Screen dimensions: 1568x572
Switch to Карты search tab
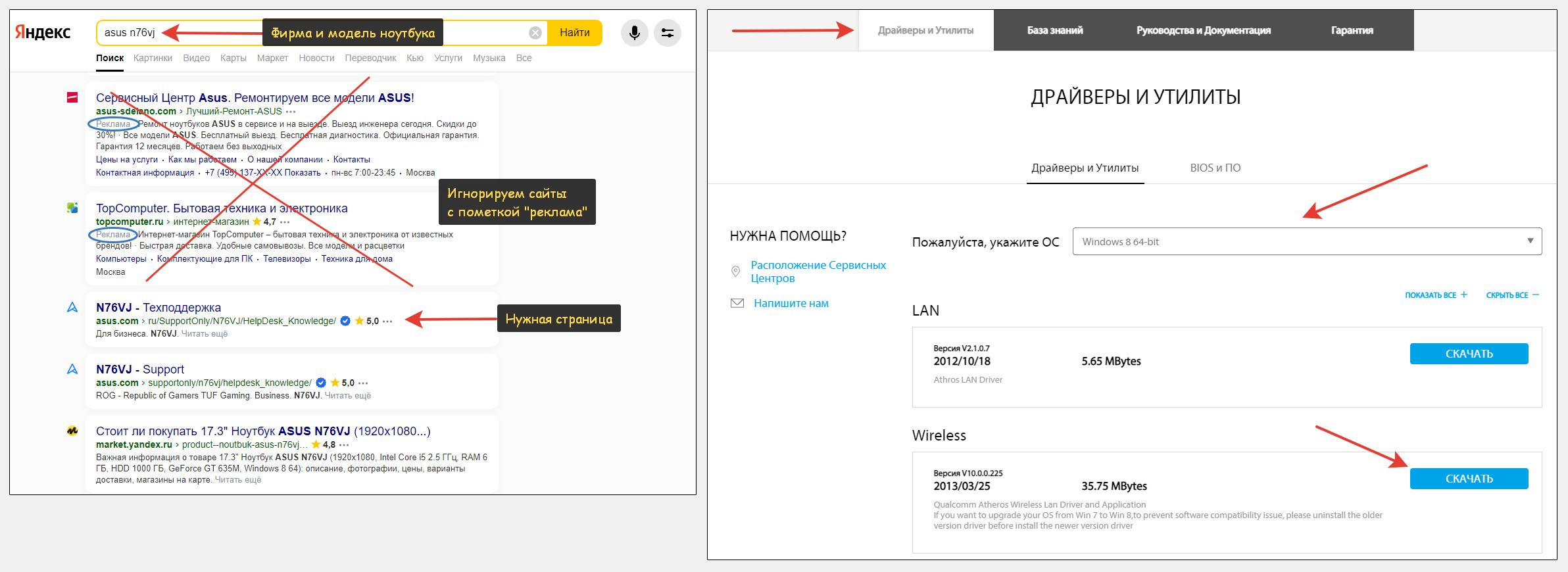pos(233,58)
